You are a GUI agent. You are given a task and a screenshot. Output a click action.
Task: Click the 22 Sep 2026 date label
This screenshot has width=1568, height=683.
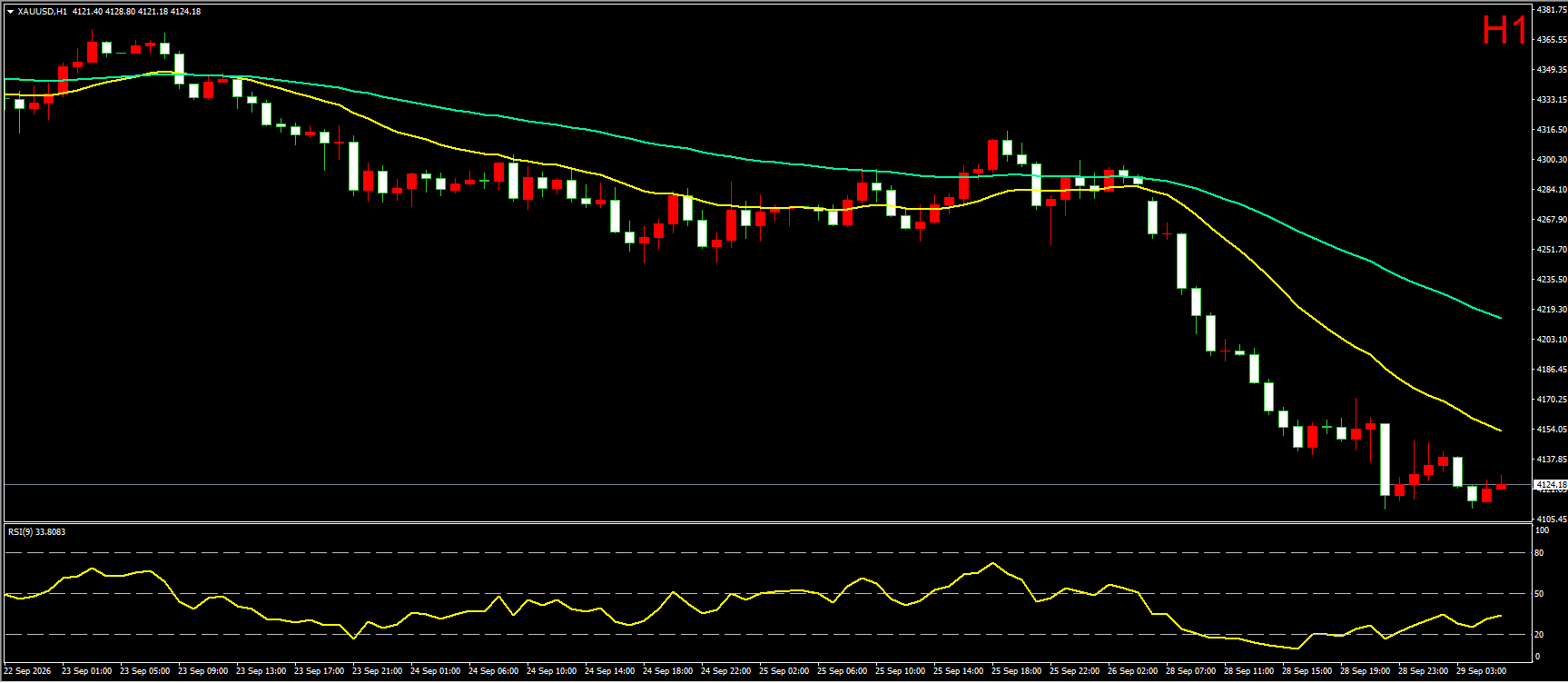[x=28, y=671]
